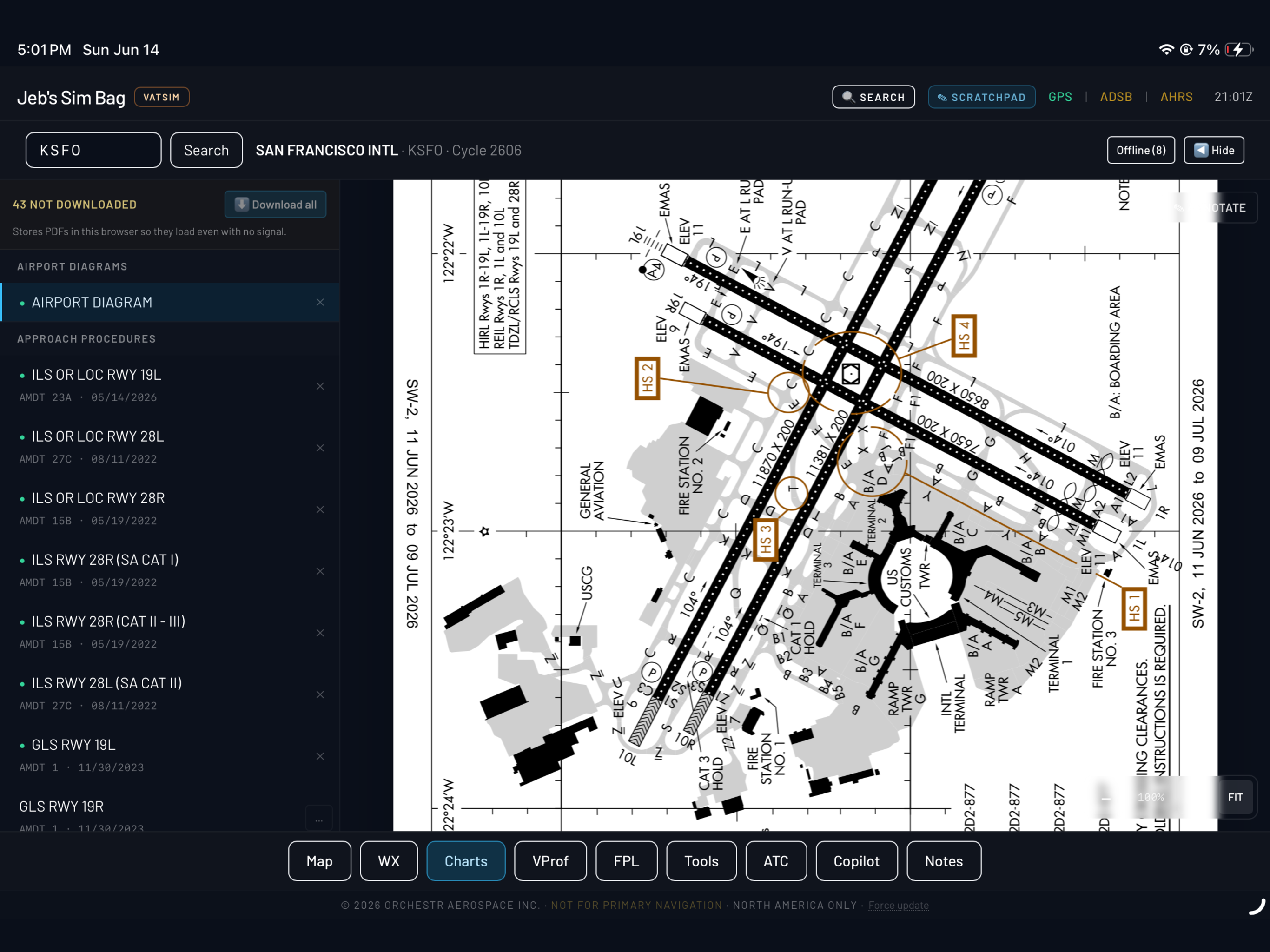Open ILS OR LOC RWY 28R chart

(170, 509)
